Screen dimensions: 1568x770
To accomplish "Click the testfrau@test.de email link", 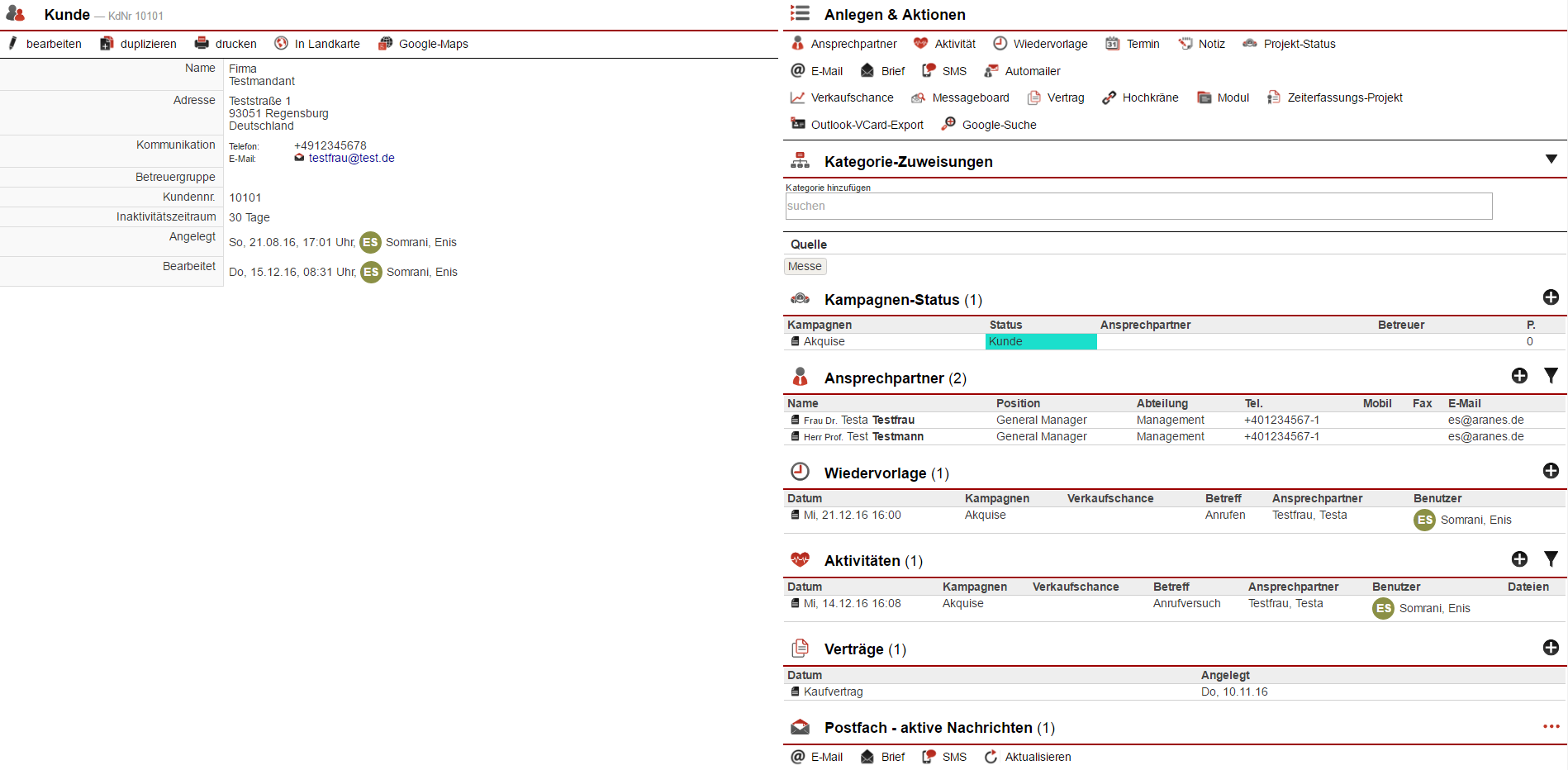I will tap(351, 158).
